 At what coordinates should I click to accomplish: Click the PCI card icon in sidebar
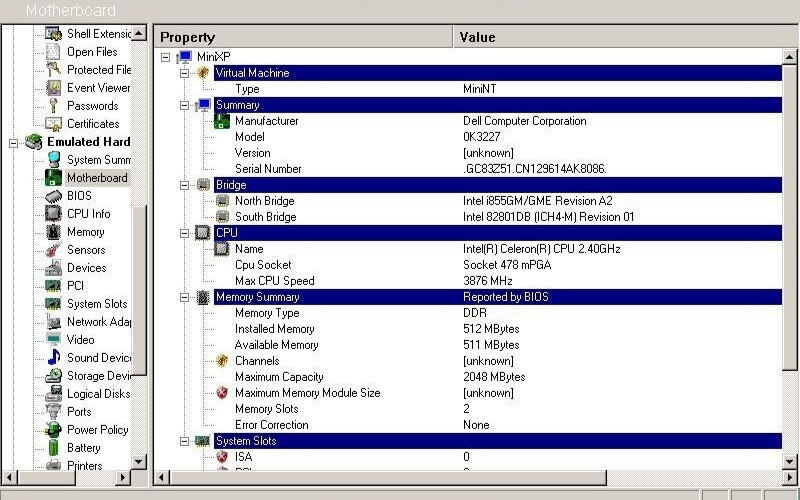click(53, 286)
